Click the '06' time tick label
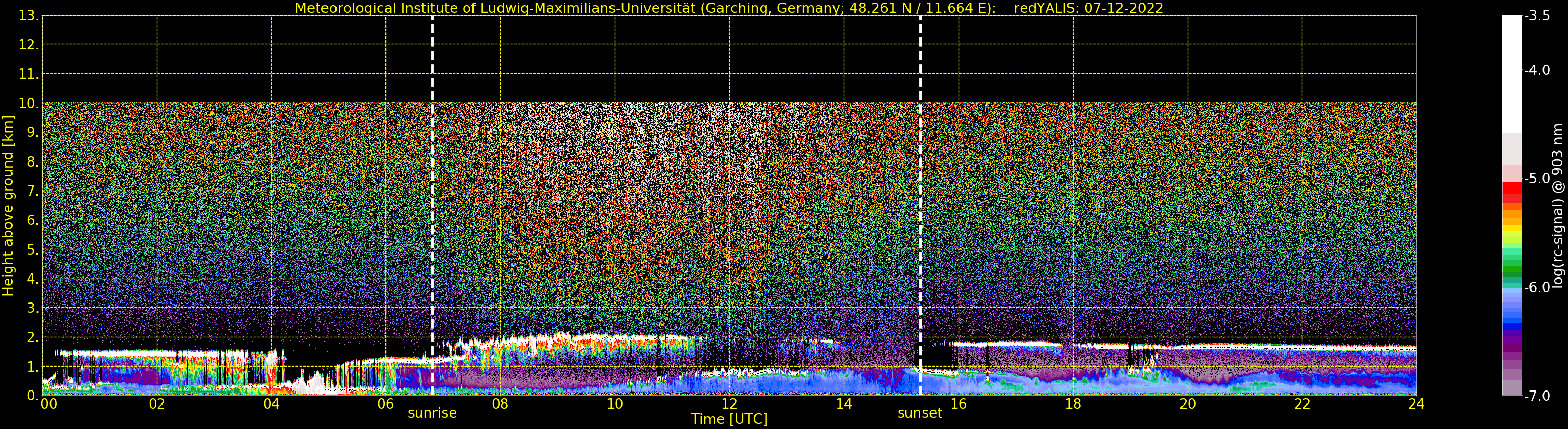1568x429 pixels. 386,404
